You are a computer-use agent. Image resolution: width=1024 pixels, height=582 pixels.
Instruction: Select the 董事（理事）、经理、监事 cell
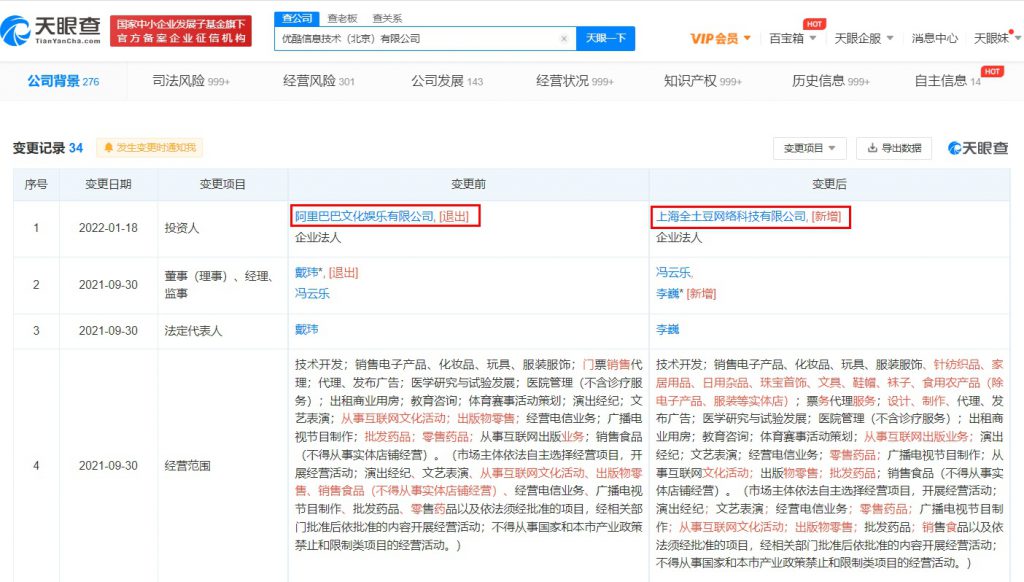pos(223,285)
